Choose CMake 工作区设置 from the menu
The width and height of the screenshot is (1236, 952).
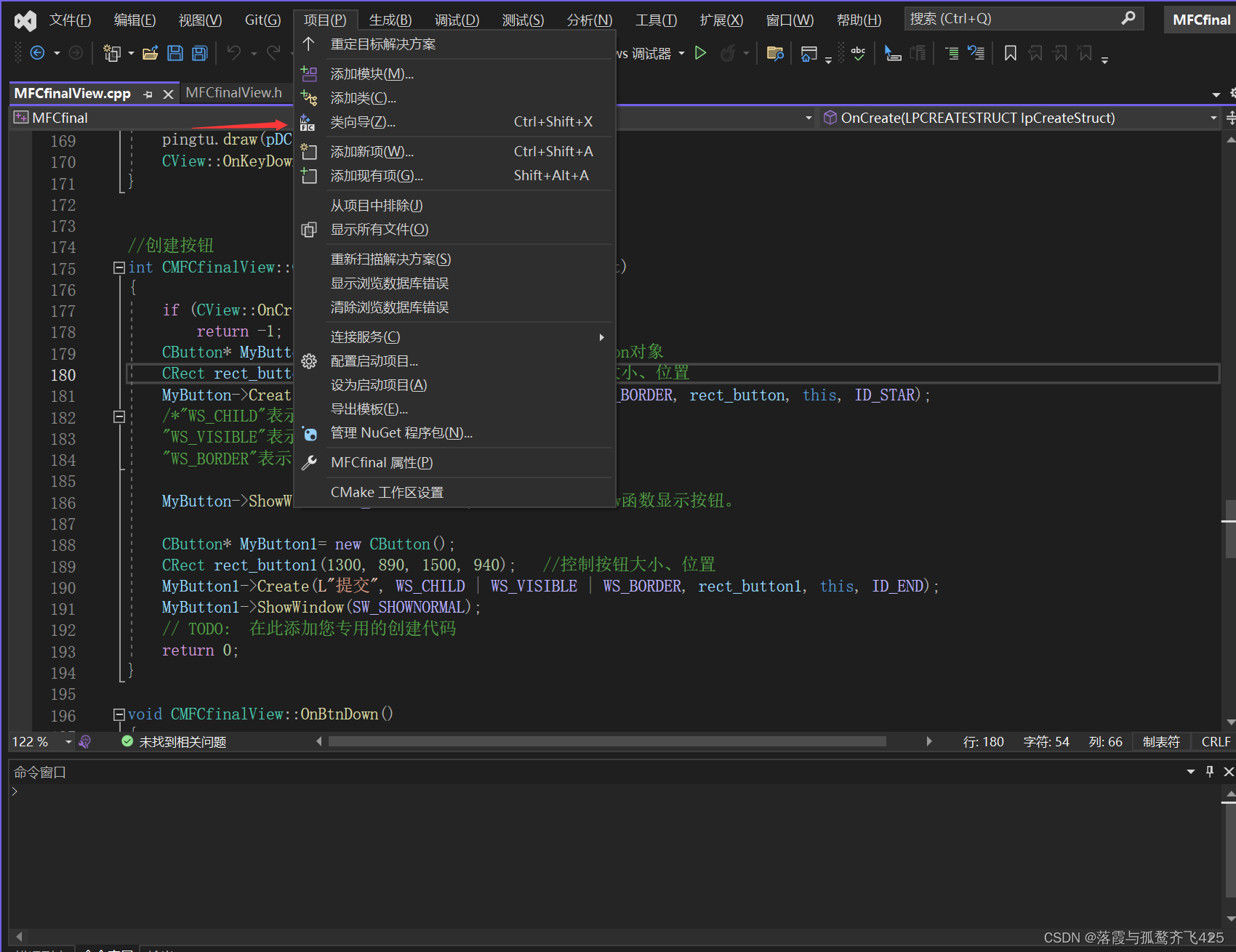click(x=455, y=493)
